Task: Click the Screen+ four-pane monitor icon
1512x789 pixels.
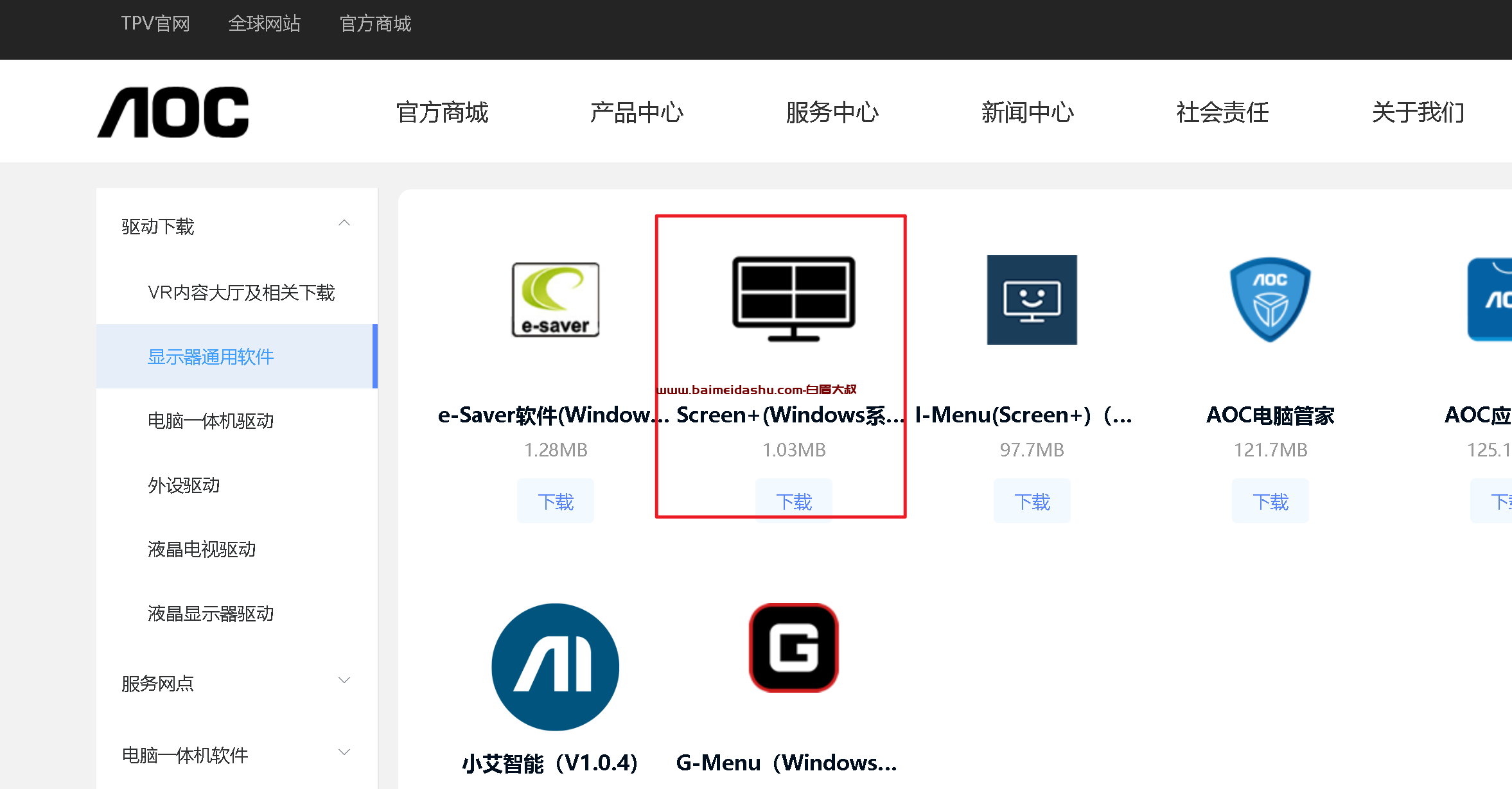Action: pyautogui.click(x=794, y=299)
